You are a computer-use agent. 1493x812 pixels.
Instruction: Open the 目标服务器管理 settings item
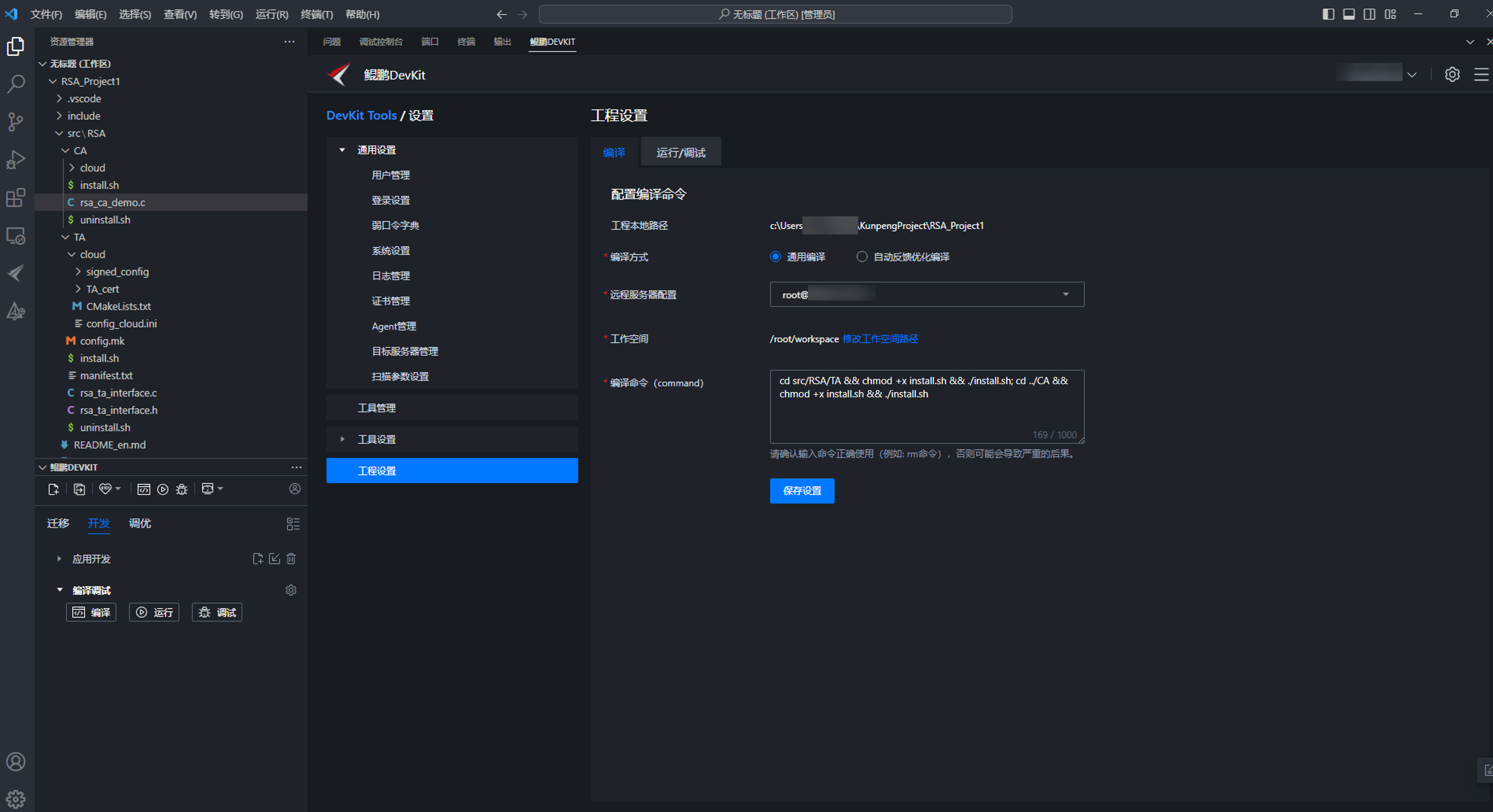[x=404, y=351]
